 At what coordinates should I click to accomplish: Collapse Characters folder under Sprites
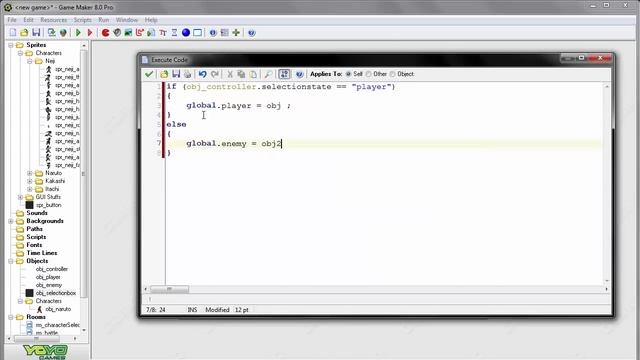[x=20, y=53]
